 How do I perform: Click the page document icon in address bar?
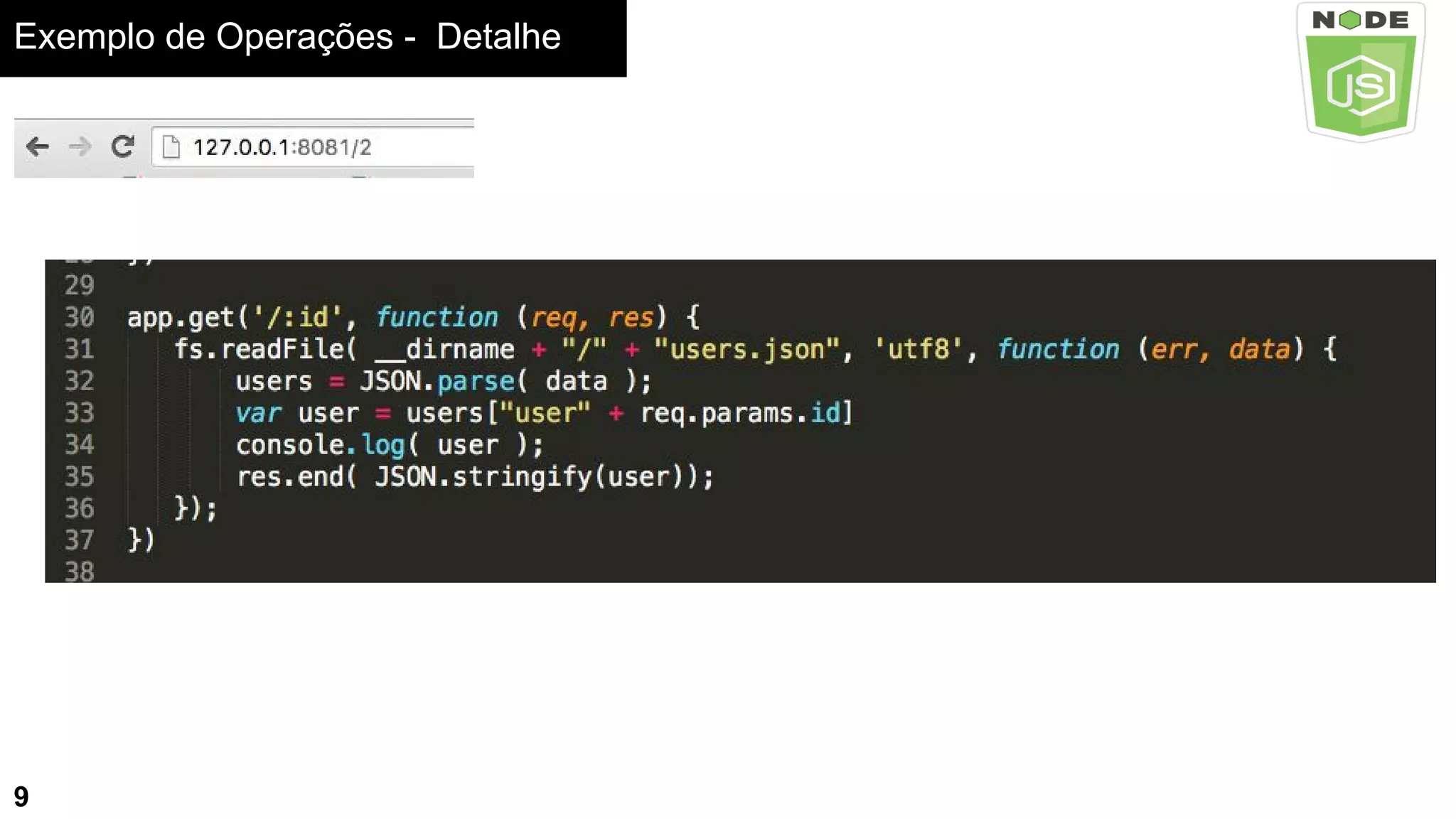[x=171, y=147]
